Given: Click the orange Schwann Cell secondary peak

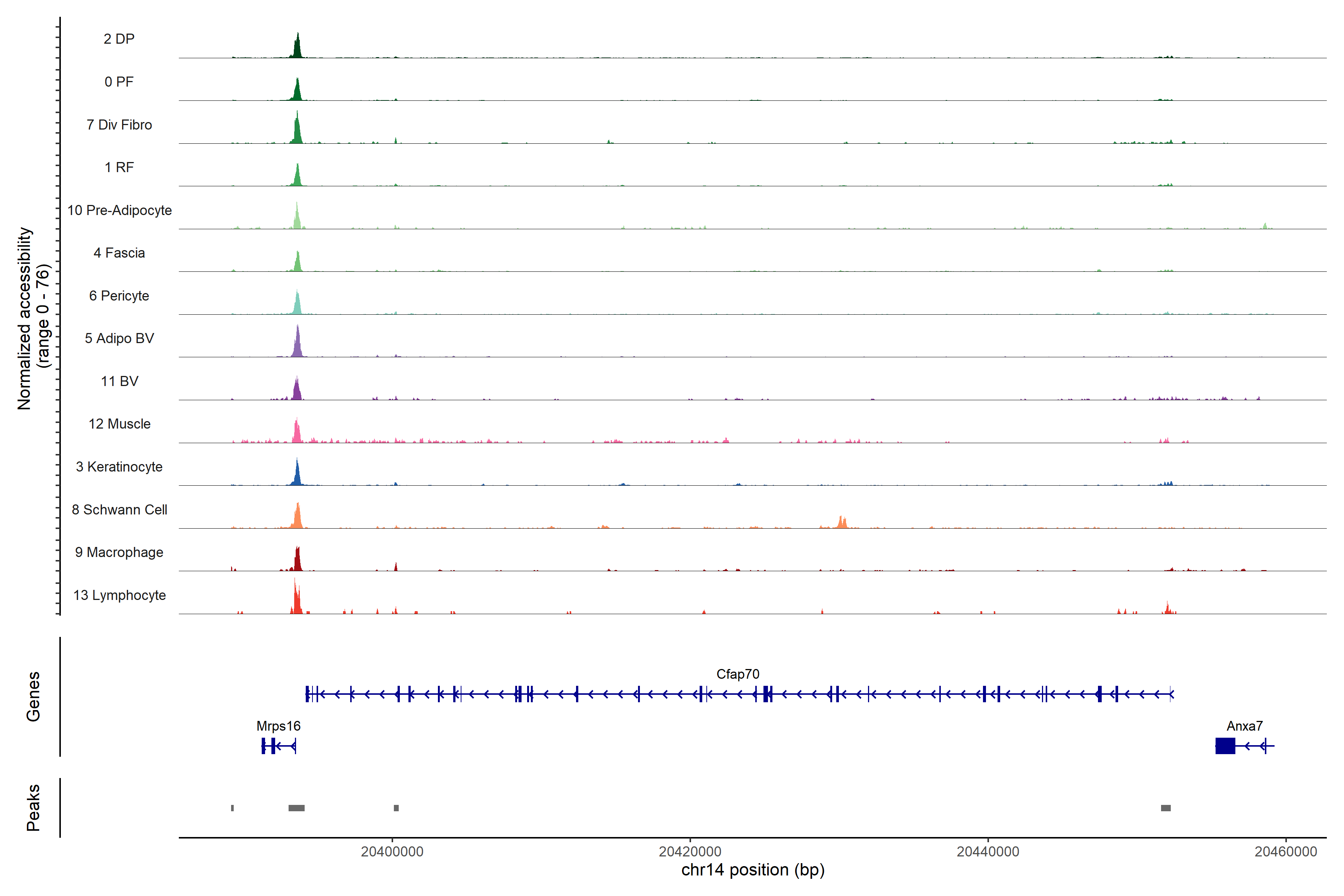Looking at the screenshot, I should point(841,523).
